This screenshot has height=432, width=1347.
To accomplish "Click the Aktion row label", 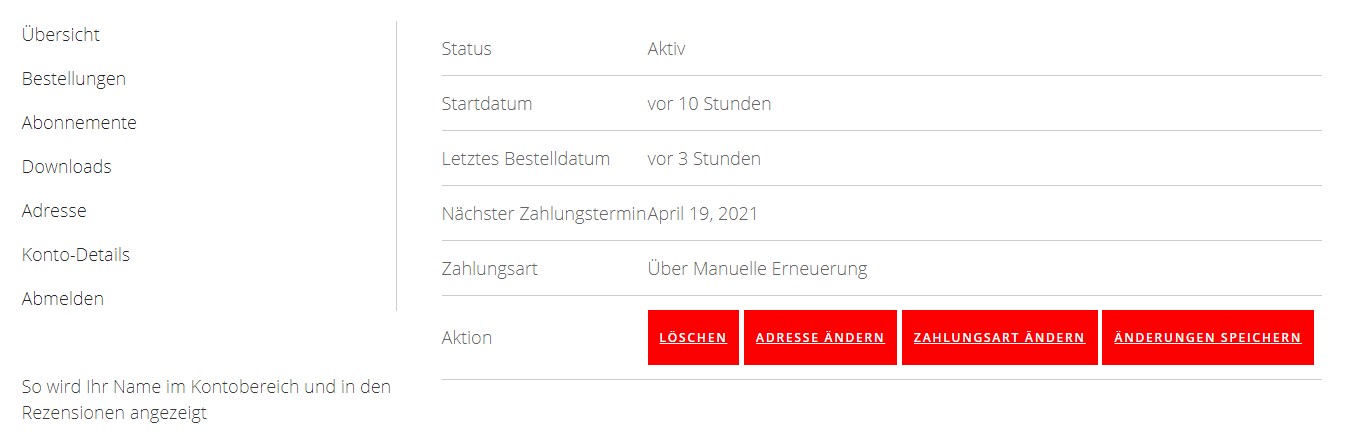I will point(467,338).
